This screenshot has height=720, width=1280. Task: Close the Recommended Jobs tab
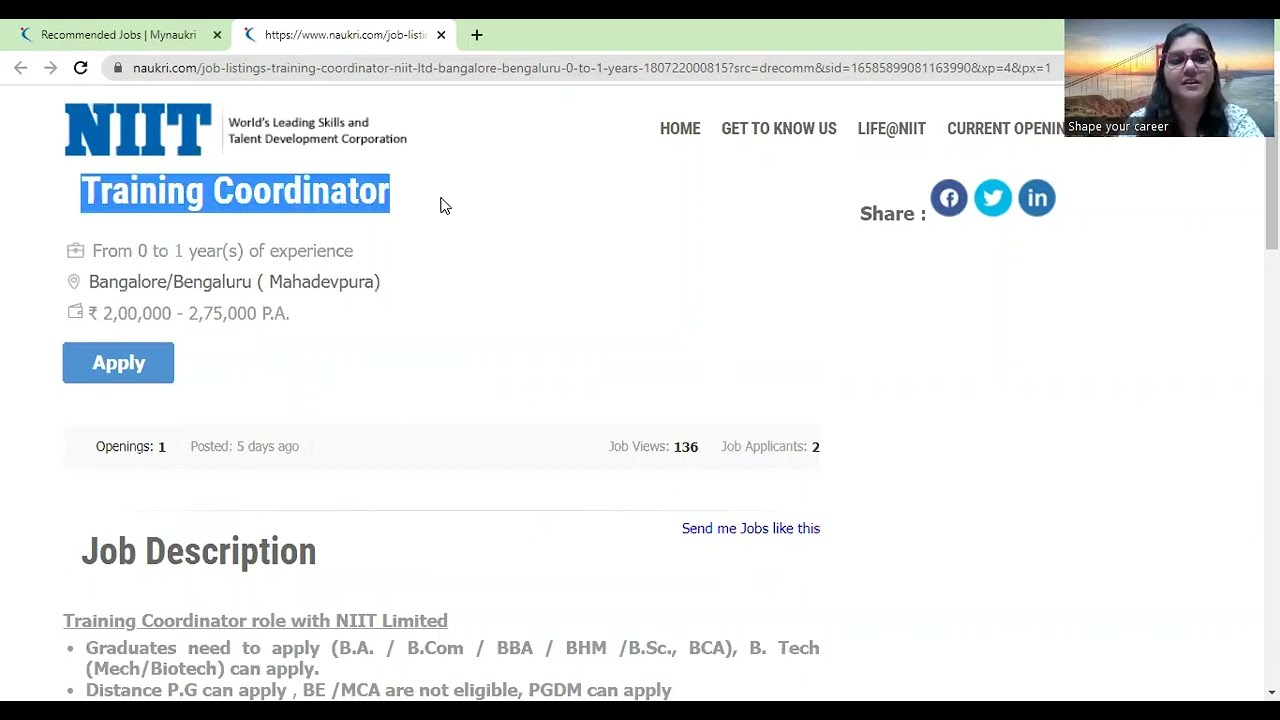coord(217,35)
